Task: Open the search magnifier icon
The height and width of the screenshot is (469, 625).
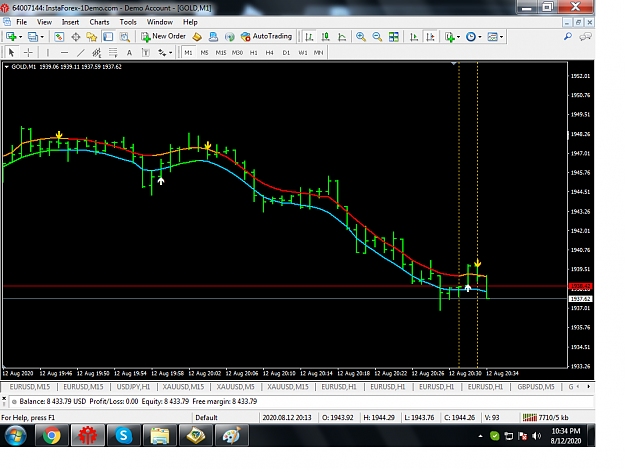Action: point(568,37)
